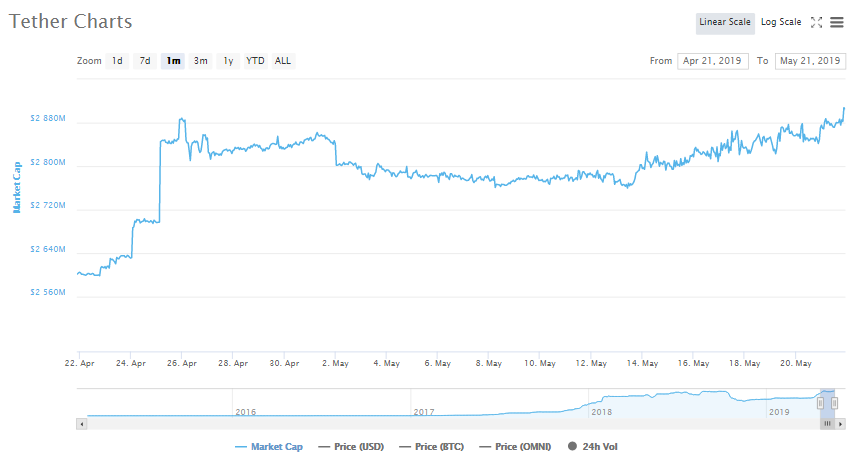Toggle the Price (USD) legend series
This screenshot has height=457, width=860.
click(352, 447)
